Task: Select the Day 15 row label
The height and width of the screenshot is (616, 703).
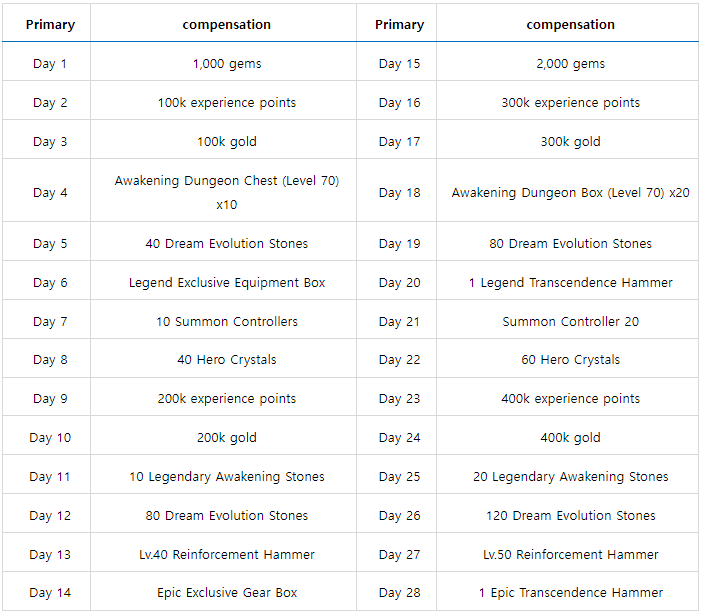Action: (x=399, y=64)
